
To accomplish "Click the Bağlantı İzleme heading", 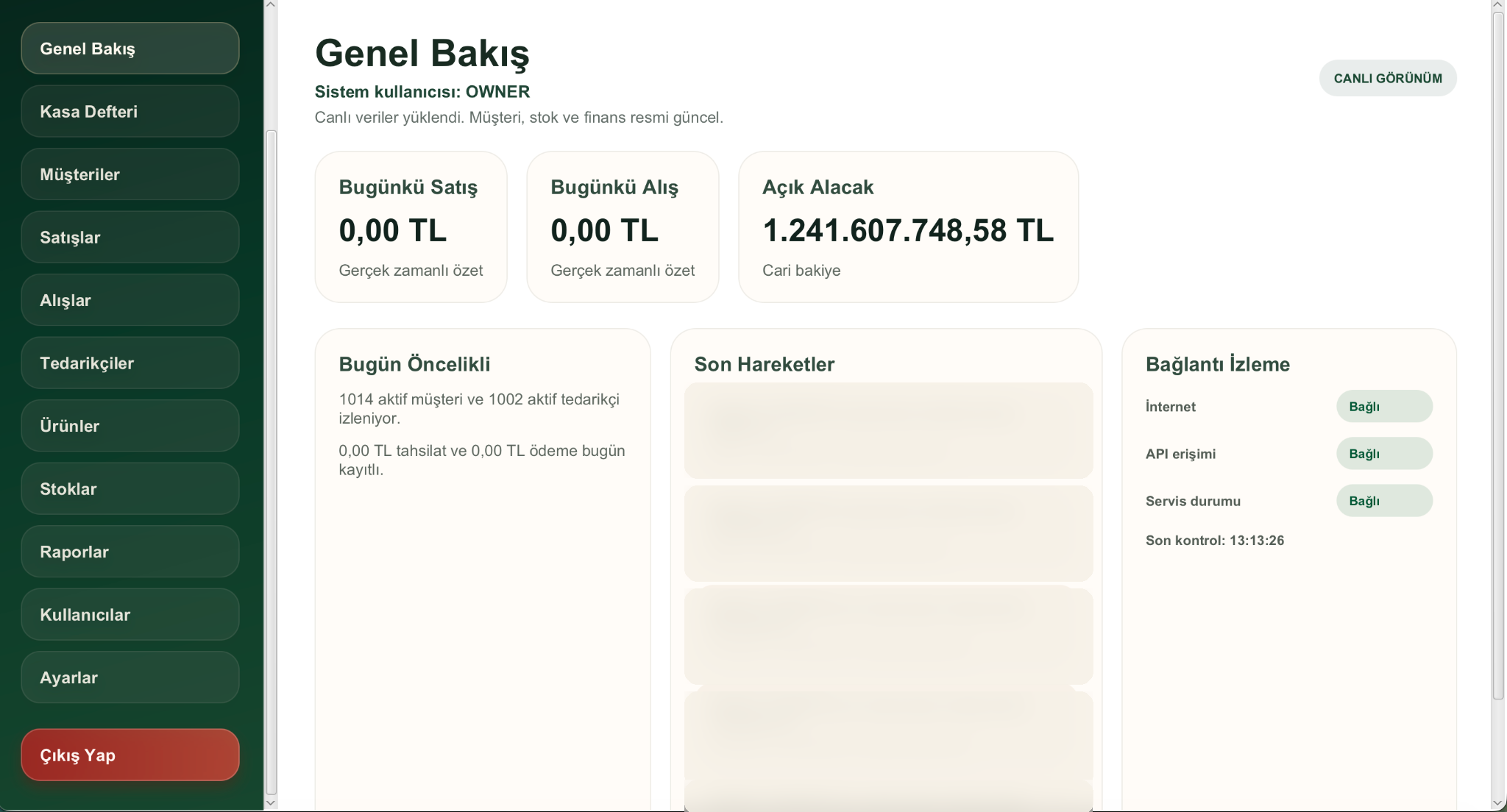I will click(x=1217, y=364).
